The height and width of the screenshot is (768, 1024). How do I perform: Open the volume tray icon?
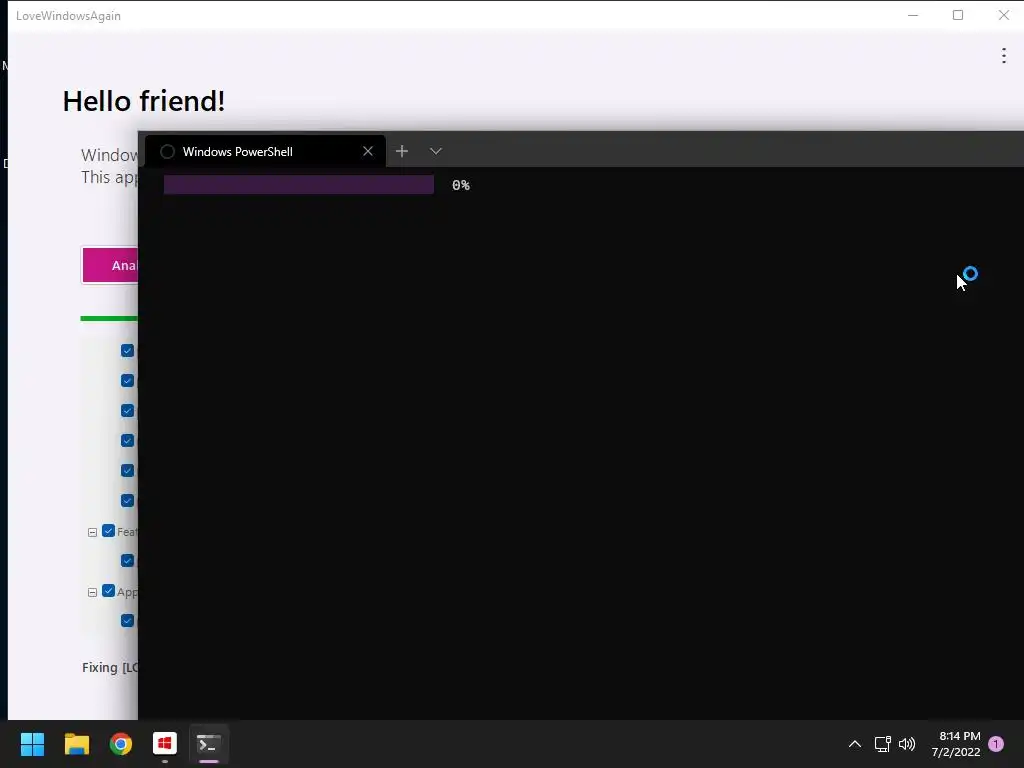coord(907,744)
